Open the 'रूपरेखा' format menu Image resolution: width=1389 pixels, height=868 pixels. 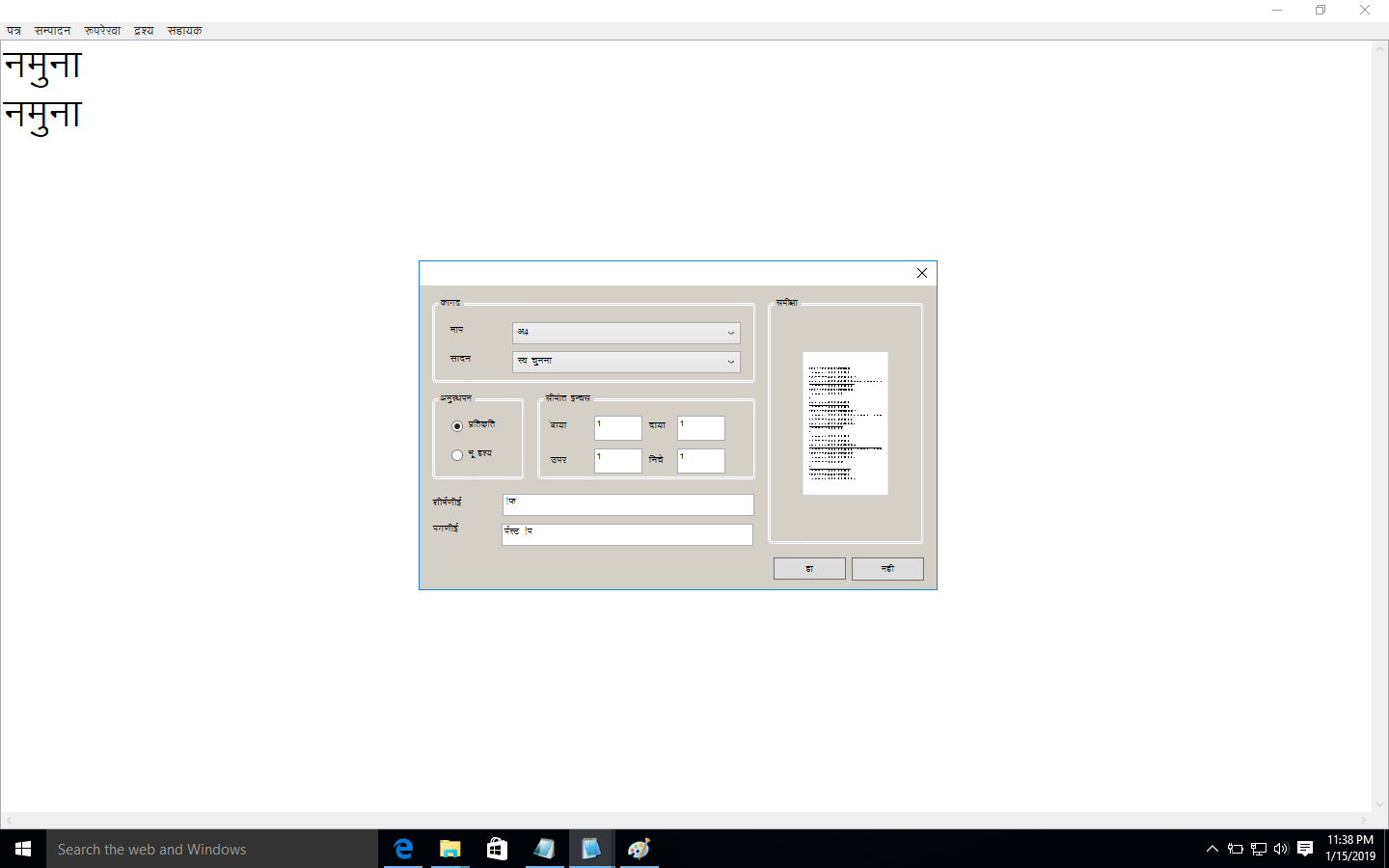click(102, 31)
